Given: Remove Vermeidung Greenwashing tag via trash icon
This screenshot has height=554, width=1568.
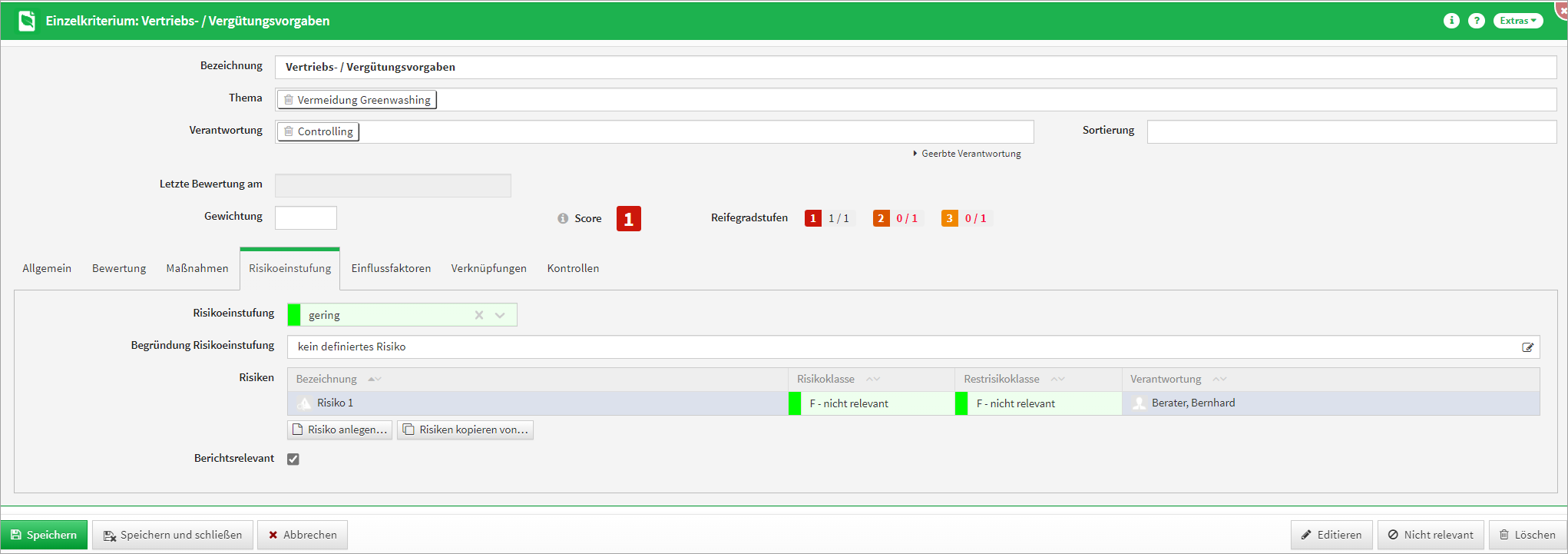Looking at the screenshot, I should click(289, 100).
